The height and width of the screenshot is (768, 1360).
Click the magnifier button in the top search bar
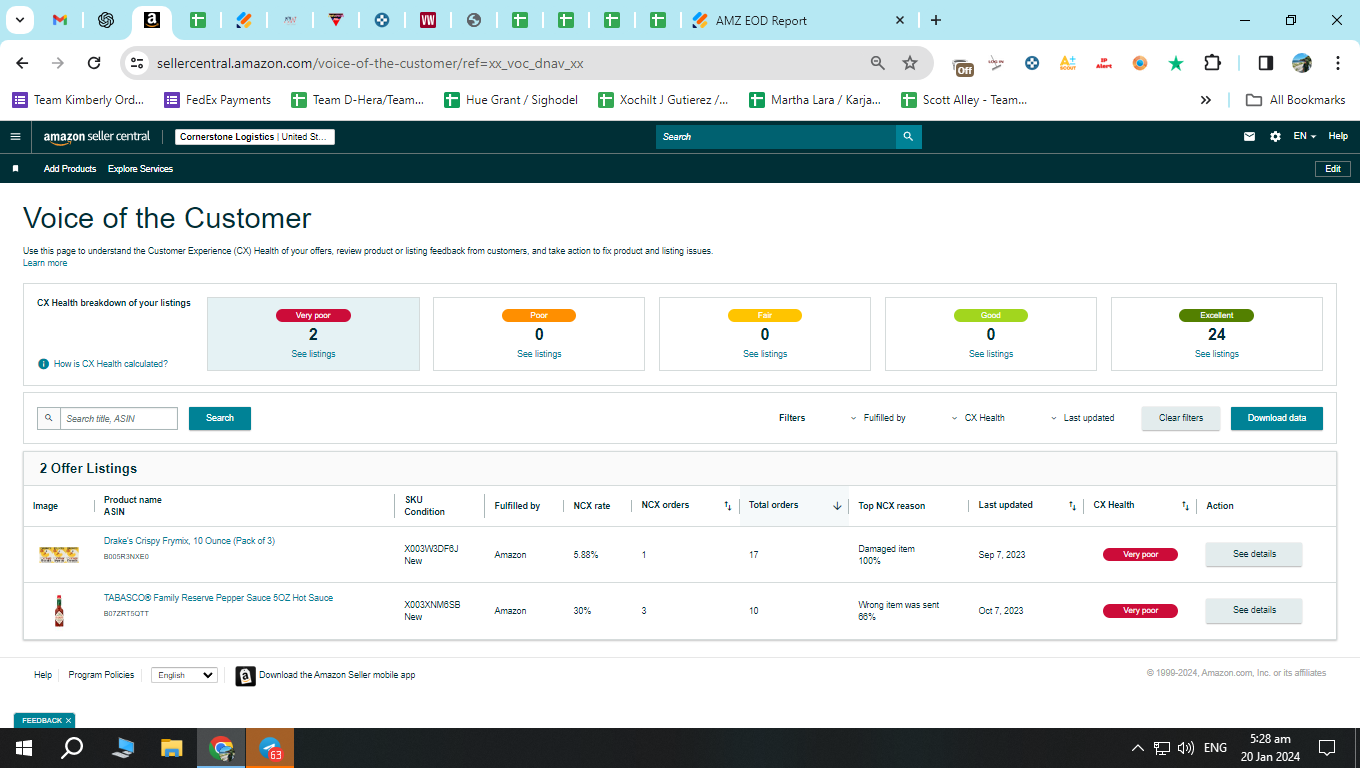coord(908,137)
